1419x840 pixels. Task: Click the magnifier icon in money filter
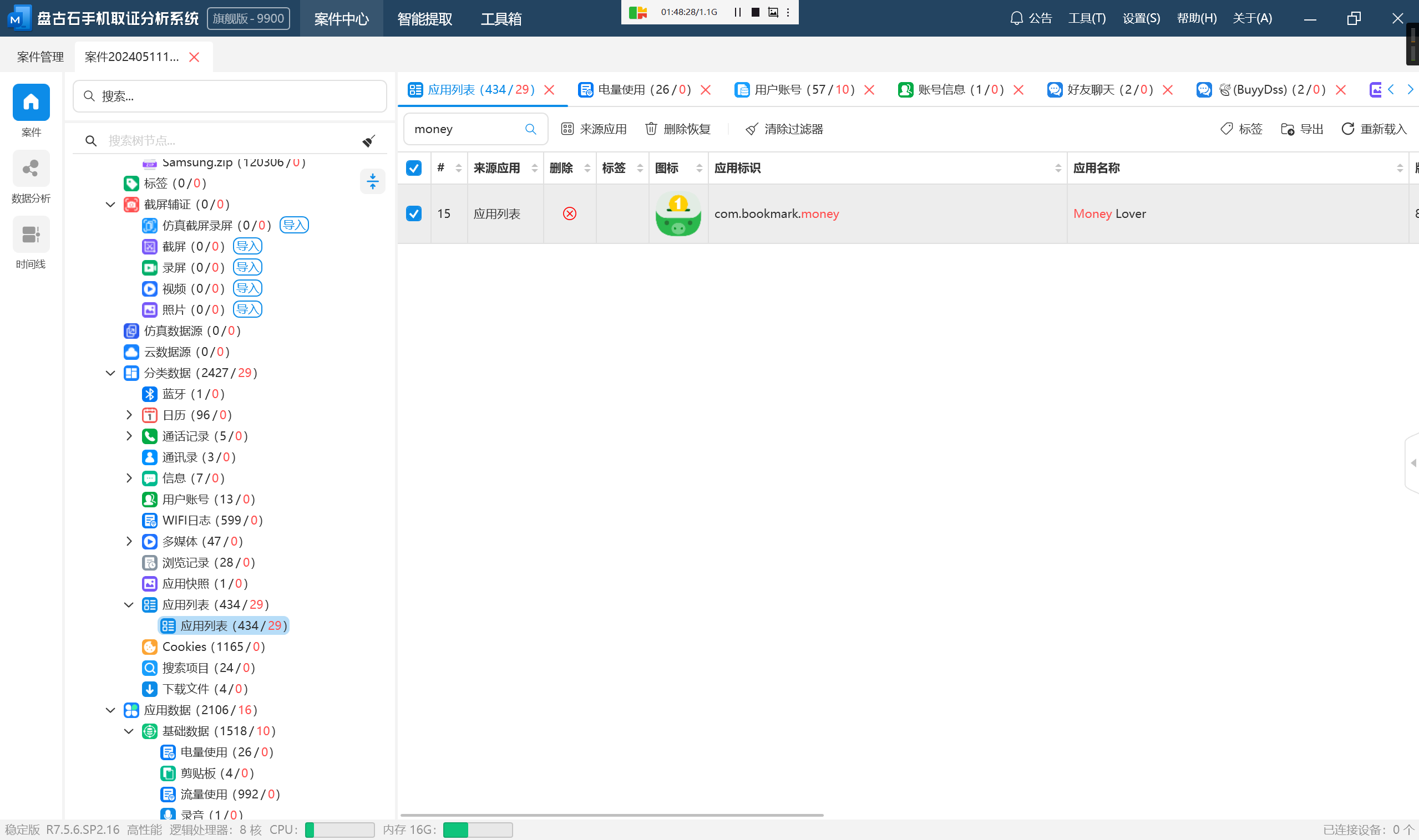tap(530, 129)
